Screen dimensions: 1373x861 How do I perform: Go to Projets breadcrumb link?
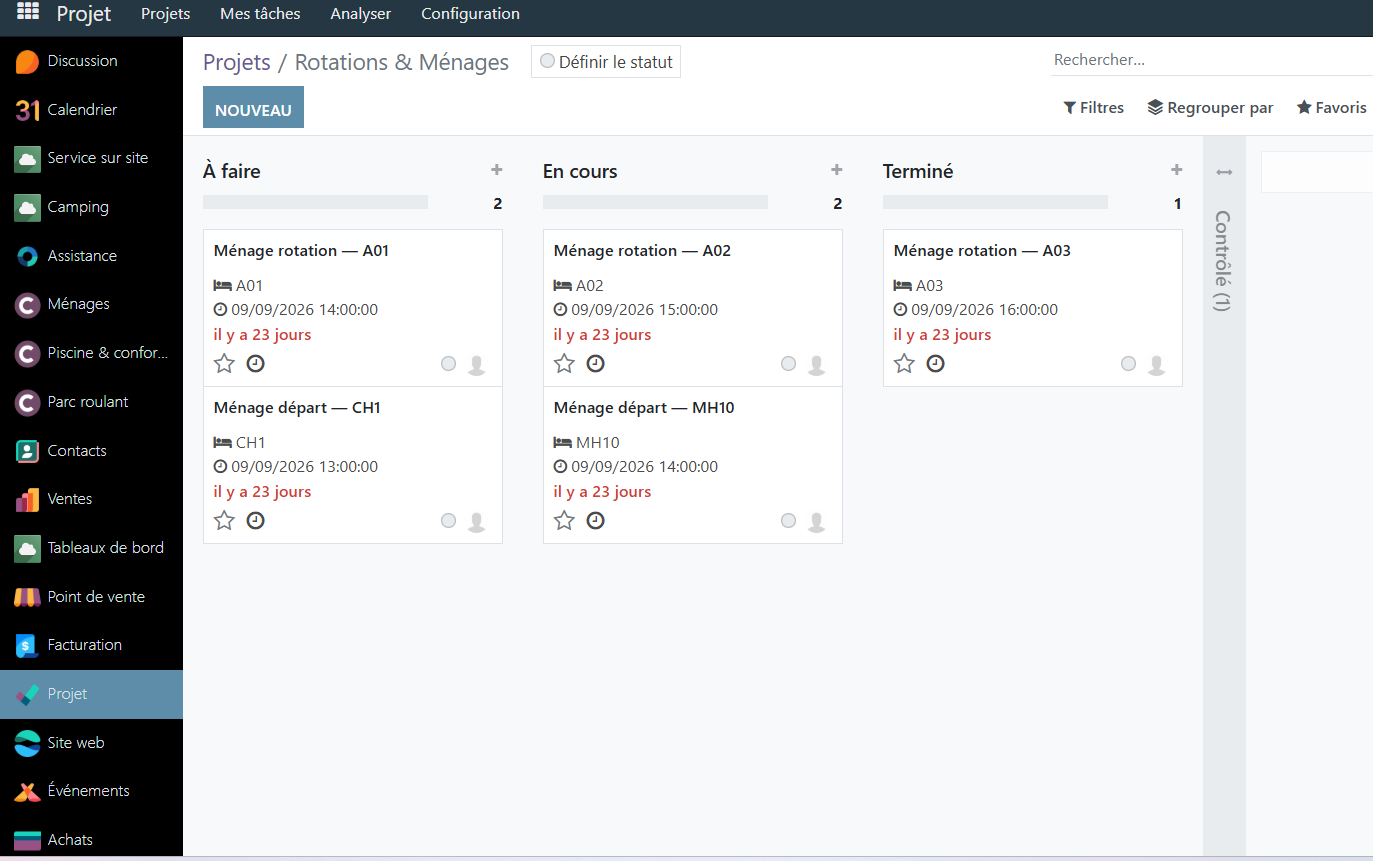[x=237, y=62]
